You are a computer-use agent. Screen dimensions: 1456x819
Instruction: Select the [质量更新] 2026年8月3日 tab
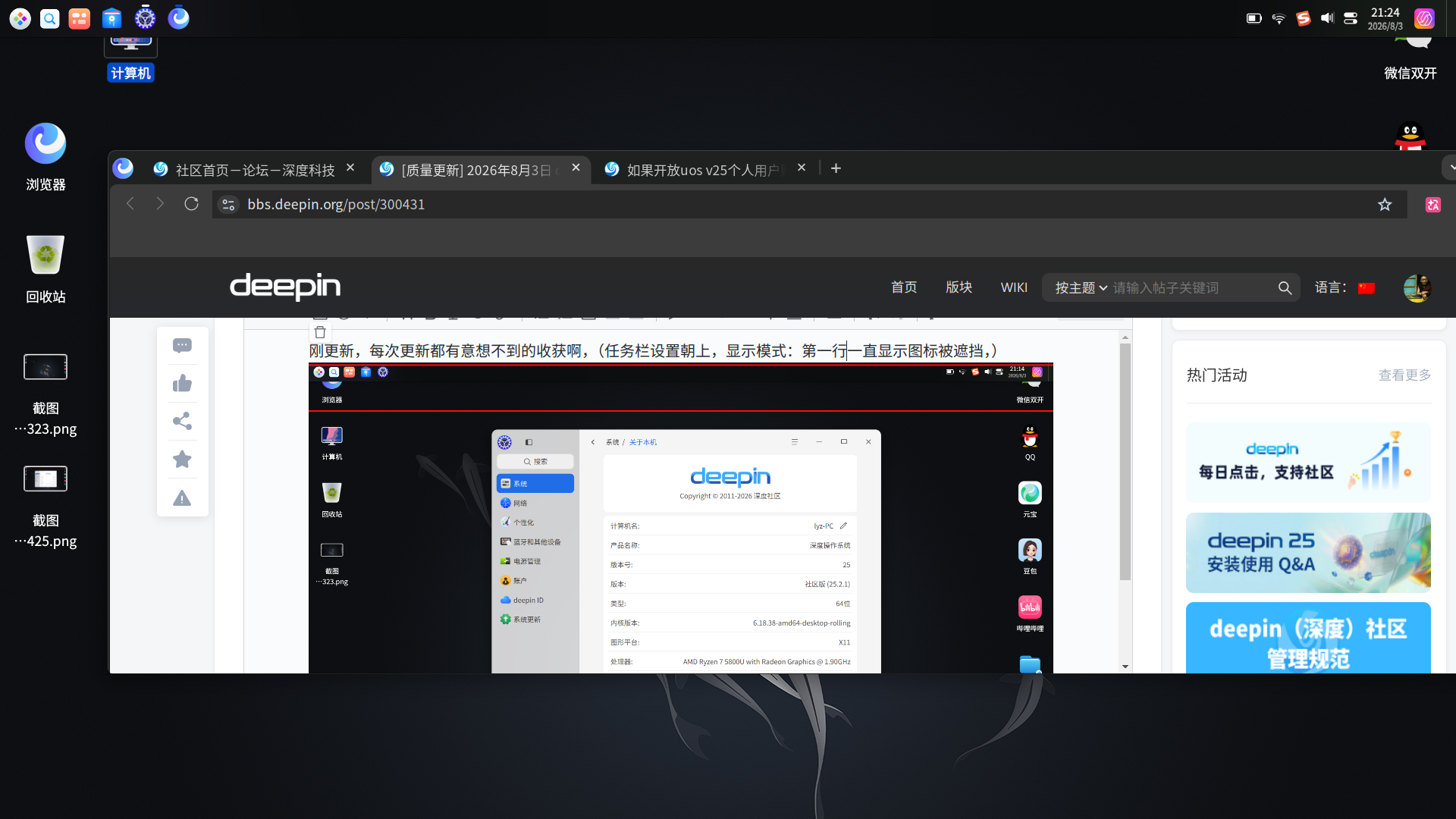pos(480,170)
